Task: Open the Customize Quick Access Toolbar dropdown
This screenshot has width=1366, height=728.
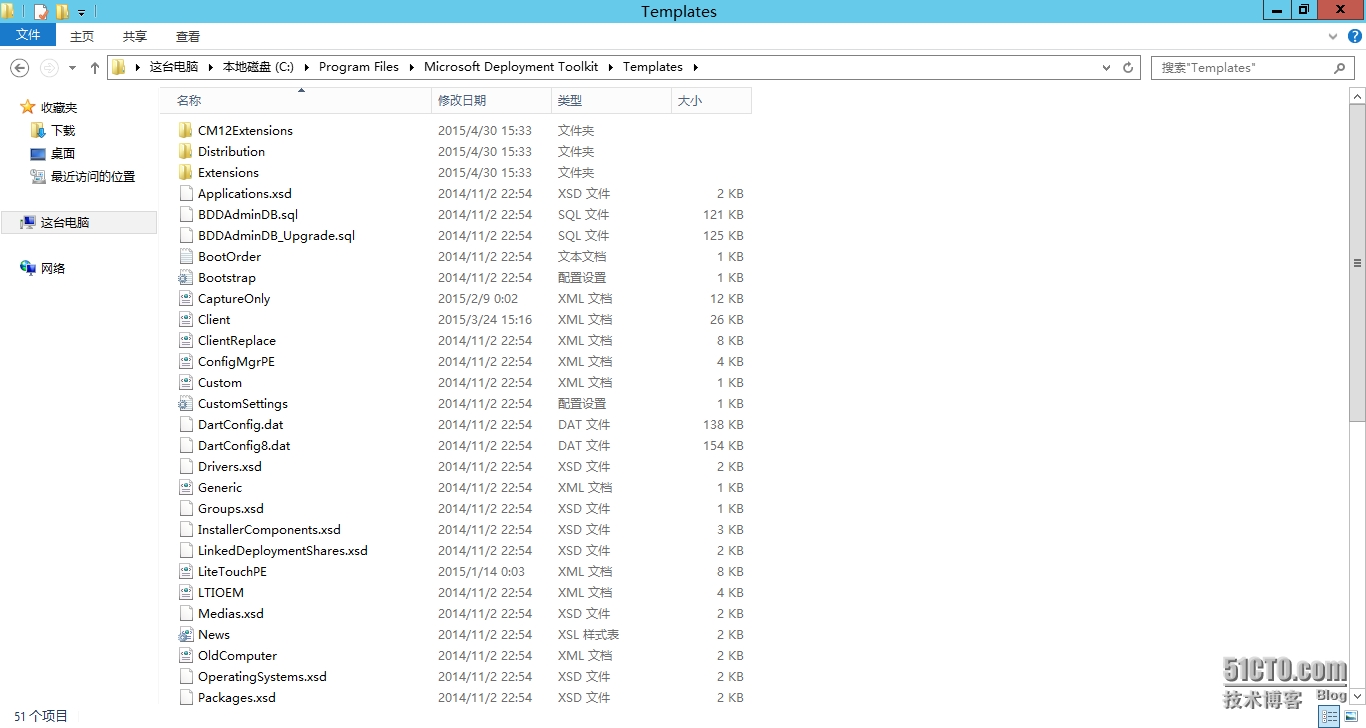Action: click(82, 12)
